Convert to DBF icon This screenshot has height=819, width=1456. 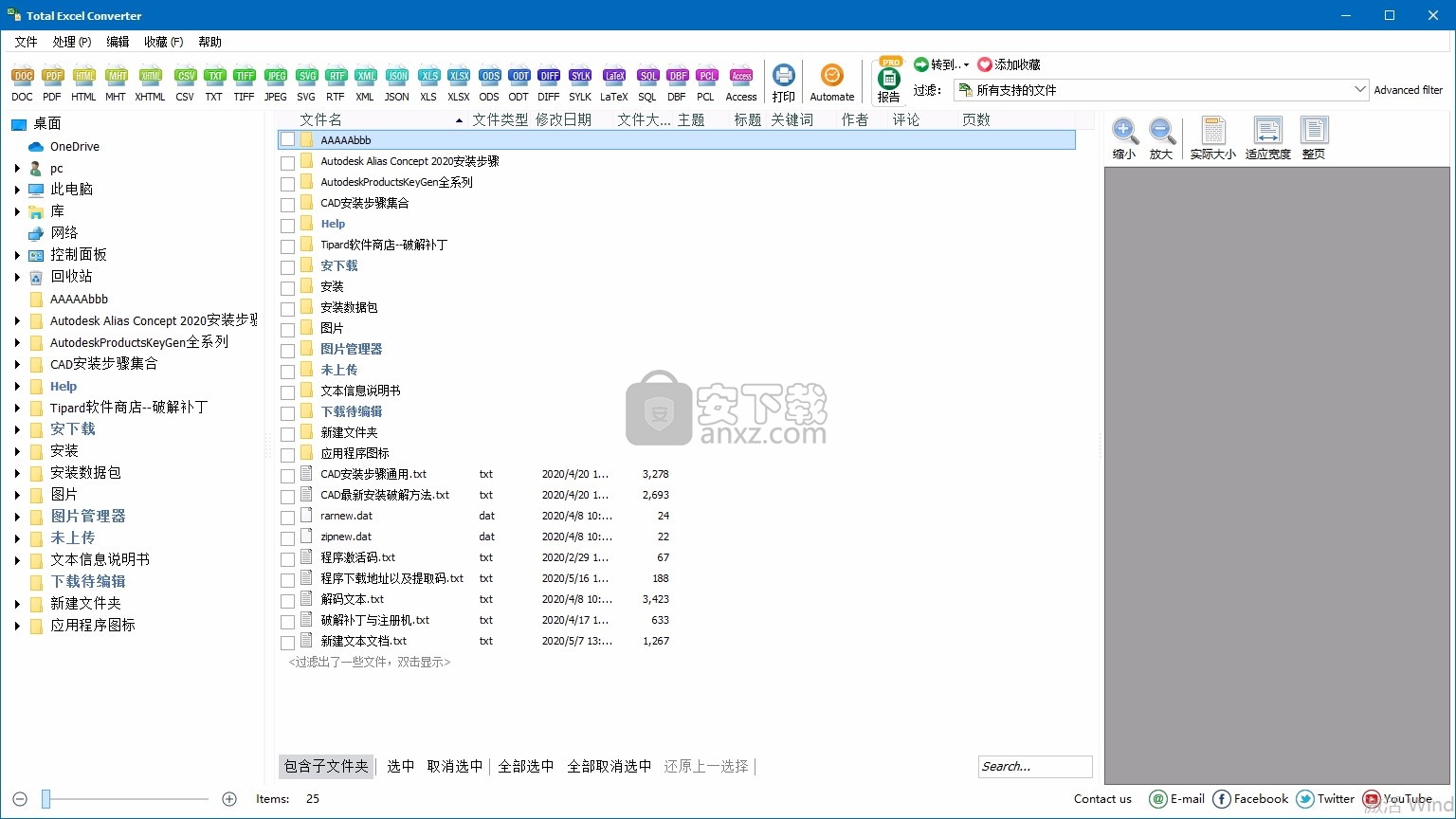coord(677,82)
